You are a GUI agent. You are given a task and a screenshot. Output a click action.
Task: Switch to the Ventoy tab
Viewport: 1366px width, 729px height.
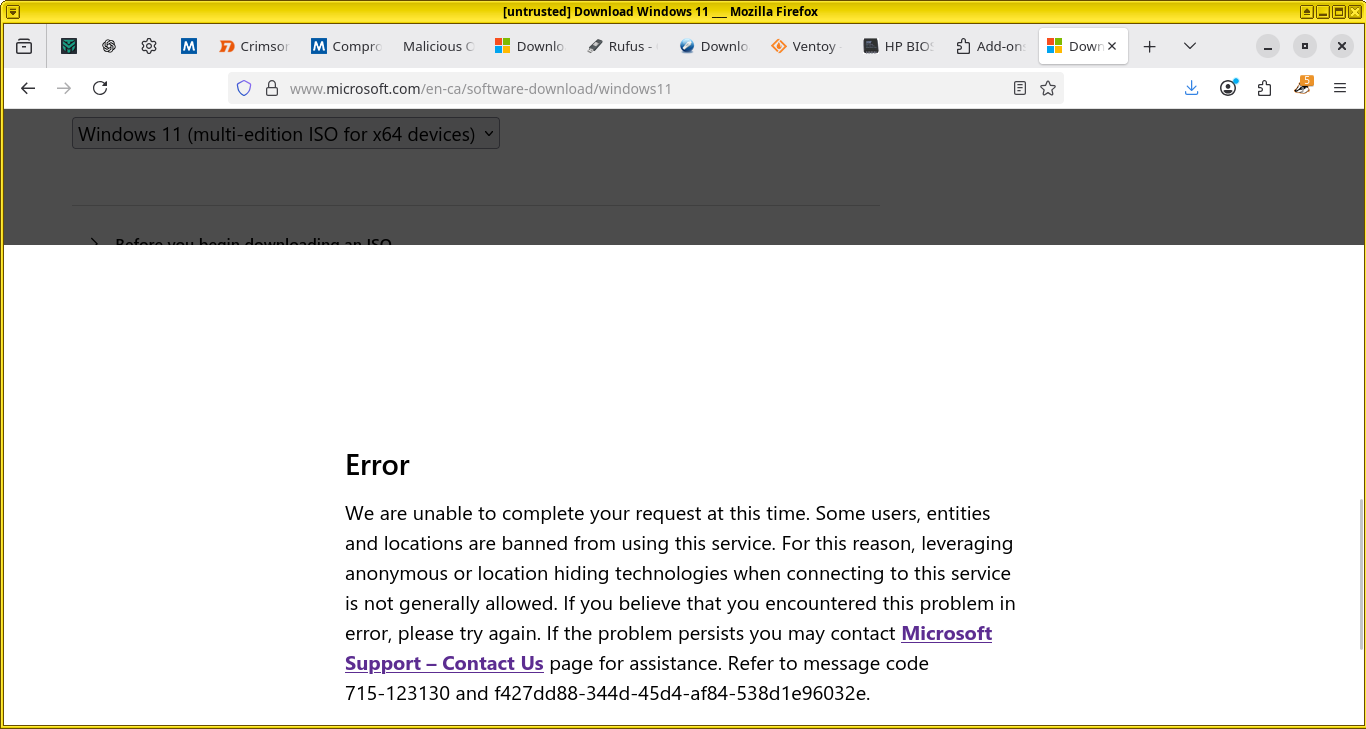point(805,46)
